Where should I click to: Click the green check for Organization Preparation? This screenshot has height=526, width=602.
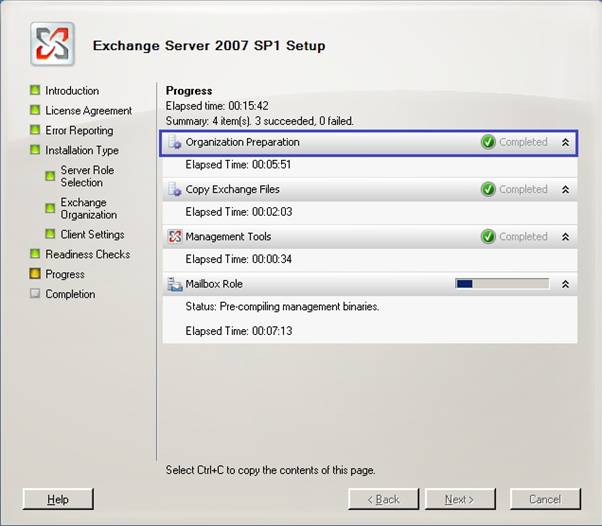pos(488,142)
